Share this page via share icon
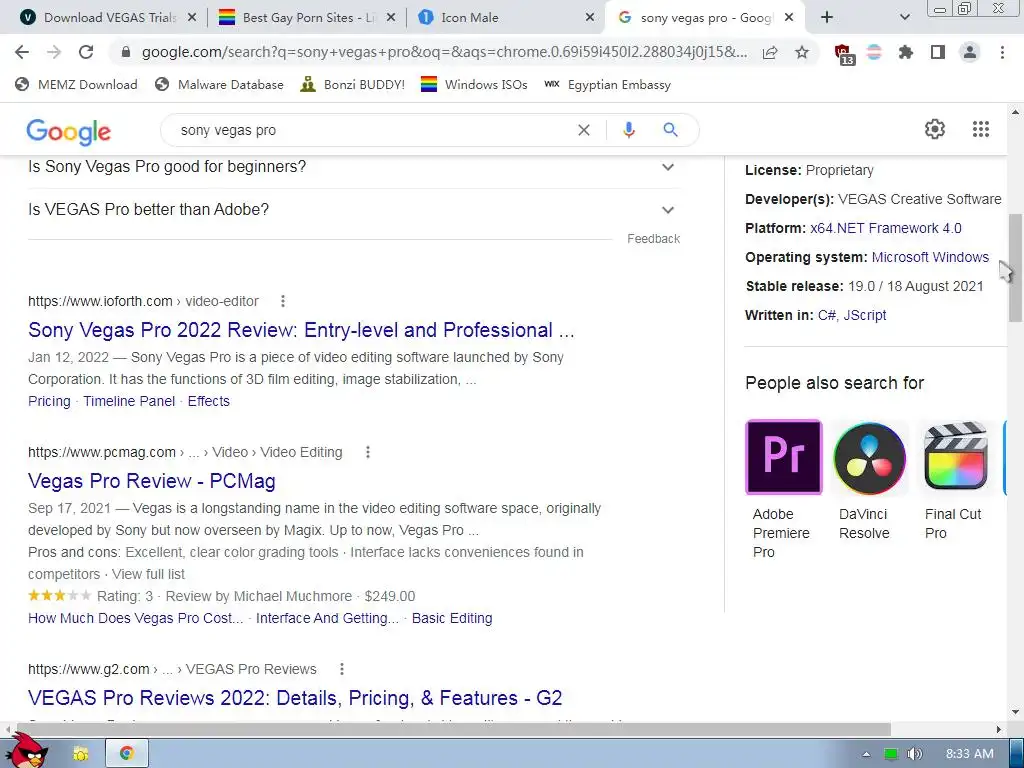 [x=770, y=52]
